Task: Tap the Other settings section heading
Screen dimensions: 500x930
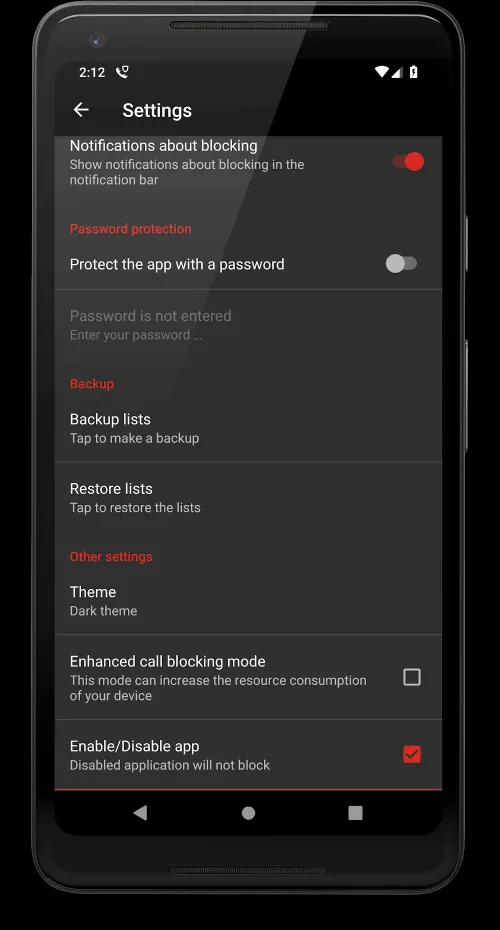Action: pyautogui.click(x=111, y=556)
